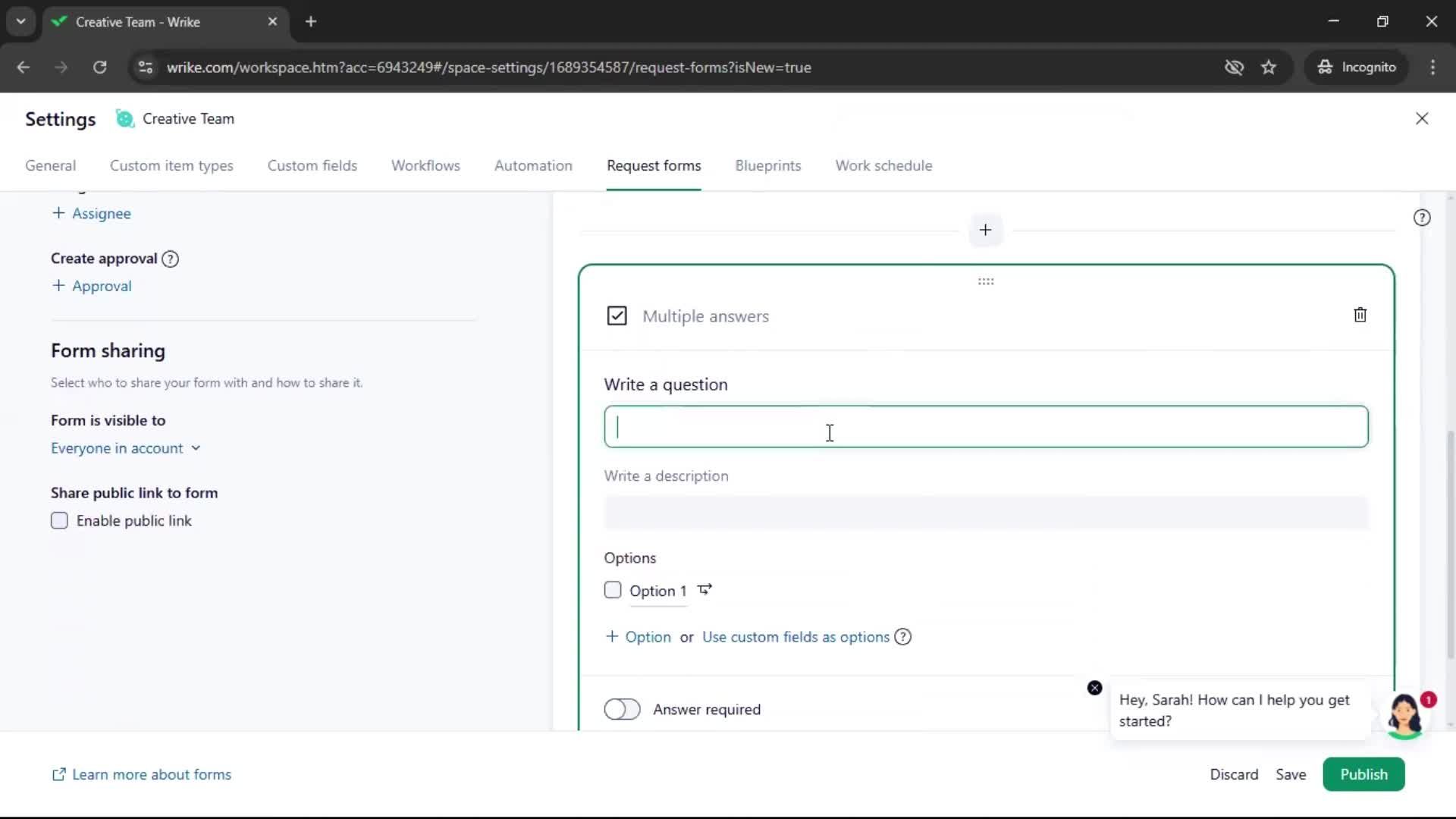Click the help icon next to custom fields option
The image size is (1456, 819).
click(902, 637)
